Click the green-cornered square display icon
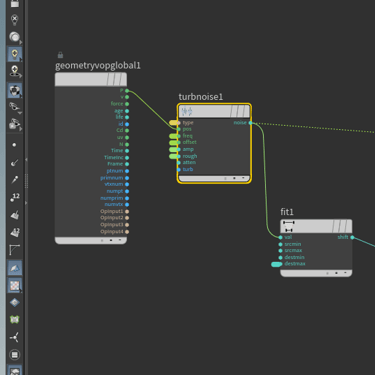 (x=14, y=320)
